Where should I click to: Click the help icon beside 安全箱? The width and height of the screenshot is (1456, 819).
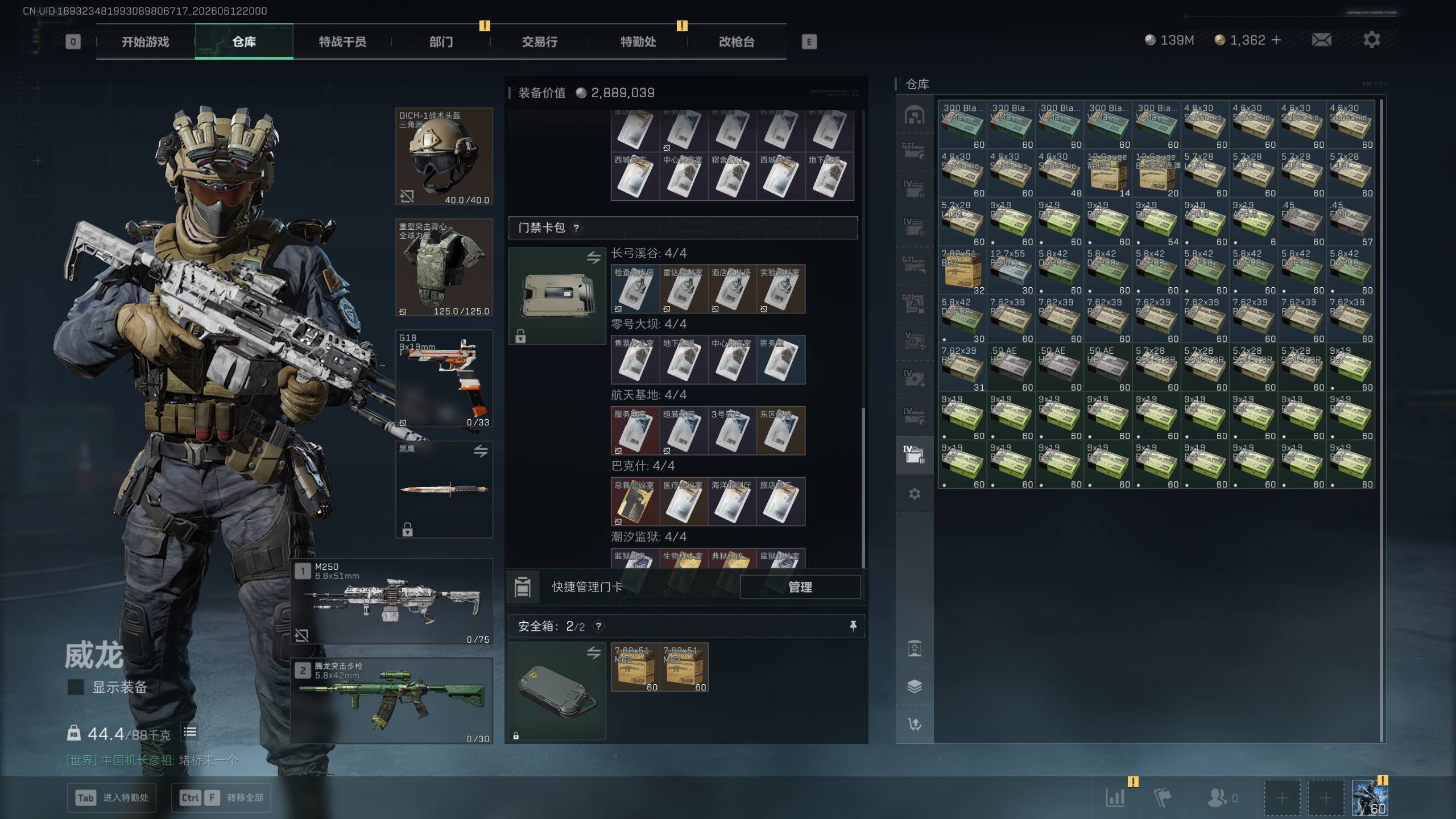(598, 626)
